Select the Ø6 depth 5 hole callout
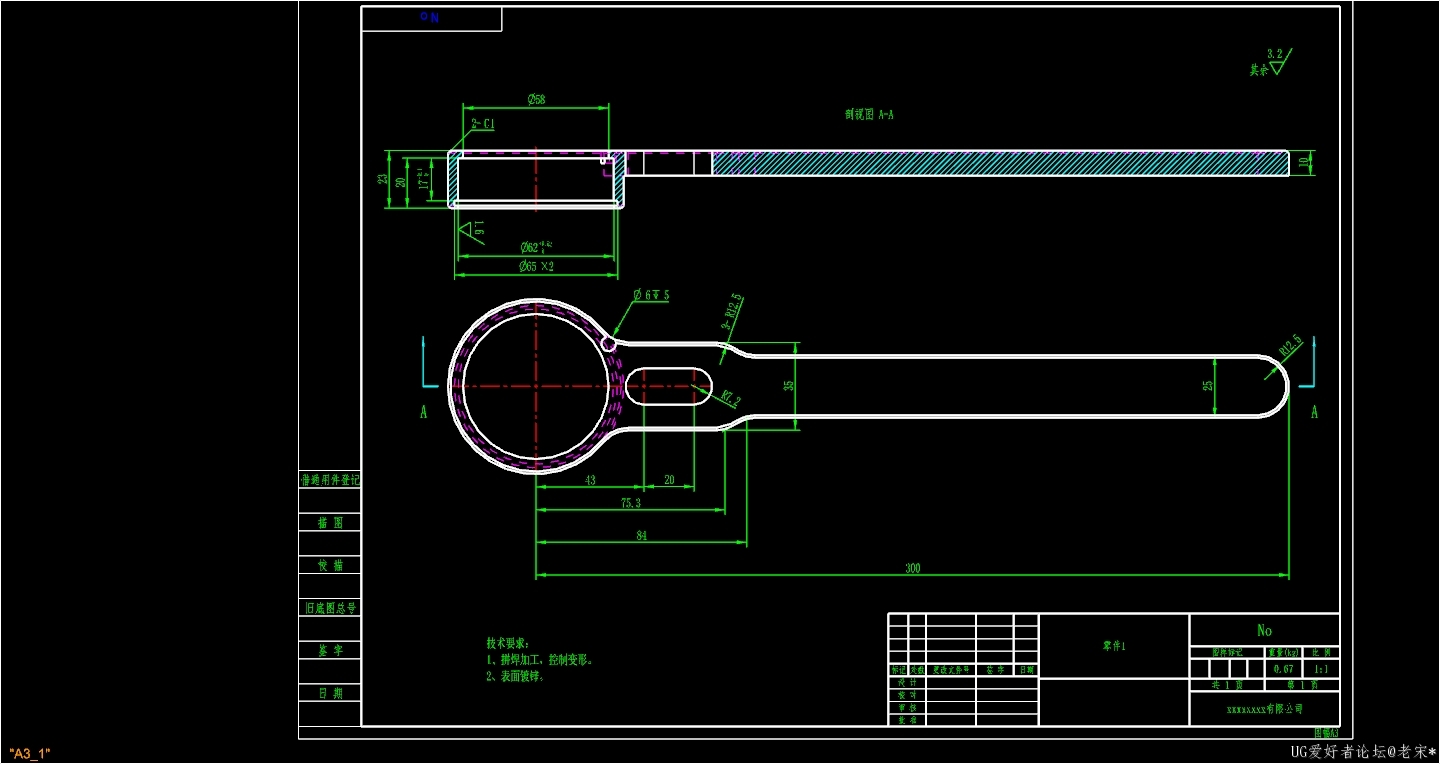This screenshot has height=764, width=1440. pos(651,295)
